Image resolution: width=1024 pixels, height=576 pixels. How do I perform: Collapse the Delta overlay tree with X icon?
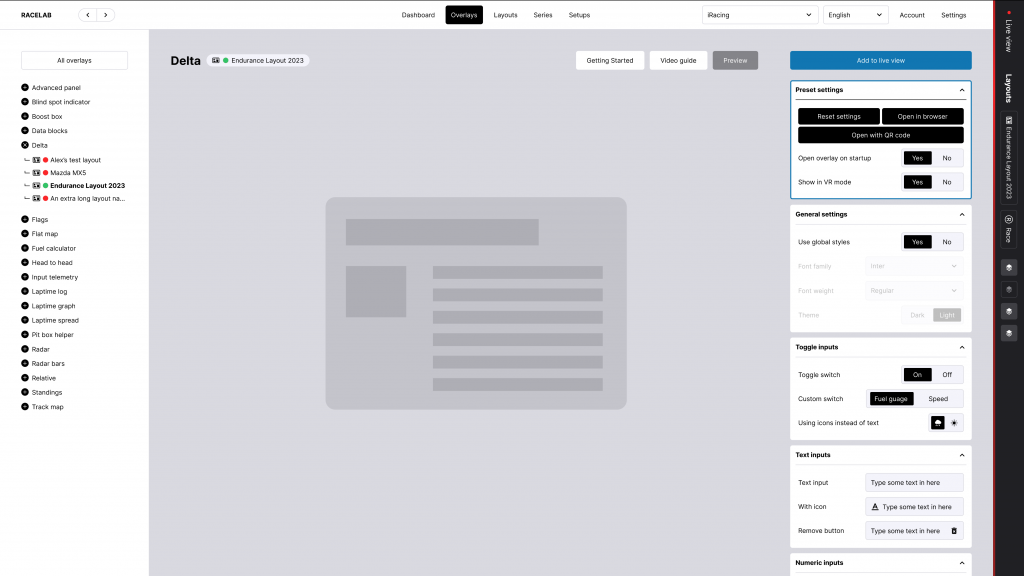coord(25,145)
